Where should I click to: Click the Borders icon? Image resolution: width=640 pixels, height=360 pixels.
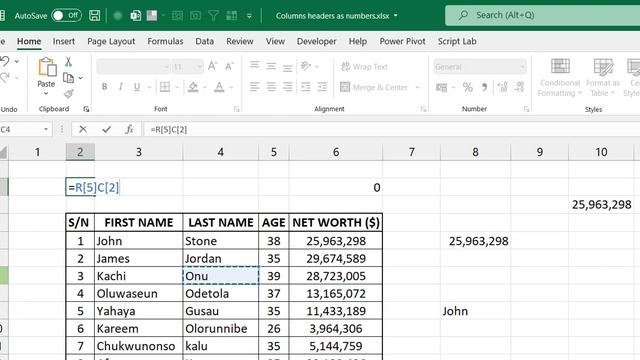(x=165, y=87)
